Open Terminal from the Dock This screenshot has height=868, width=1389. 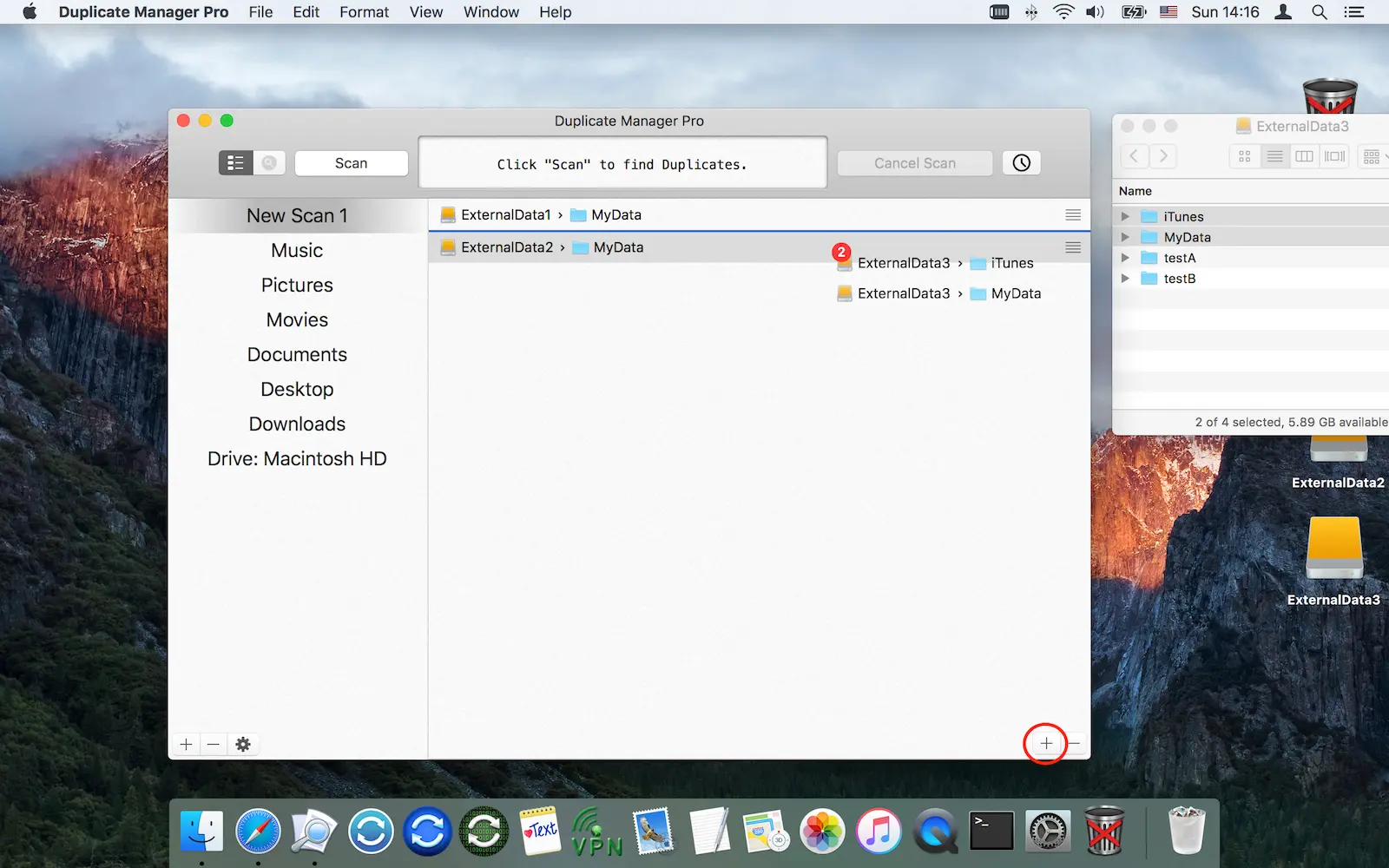pos(991,831)
